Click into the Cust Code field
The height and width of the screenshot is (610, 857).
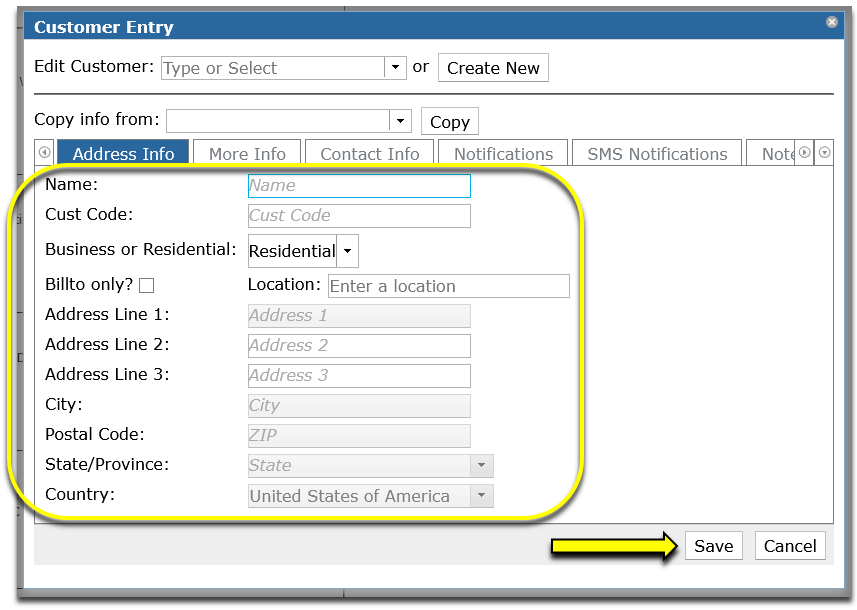click(x=359, y=216)
